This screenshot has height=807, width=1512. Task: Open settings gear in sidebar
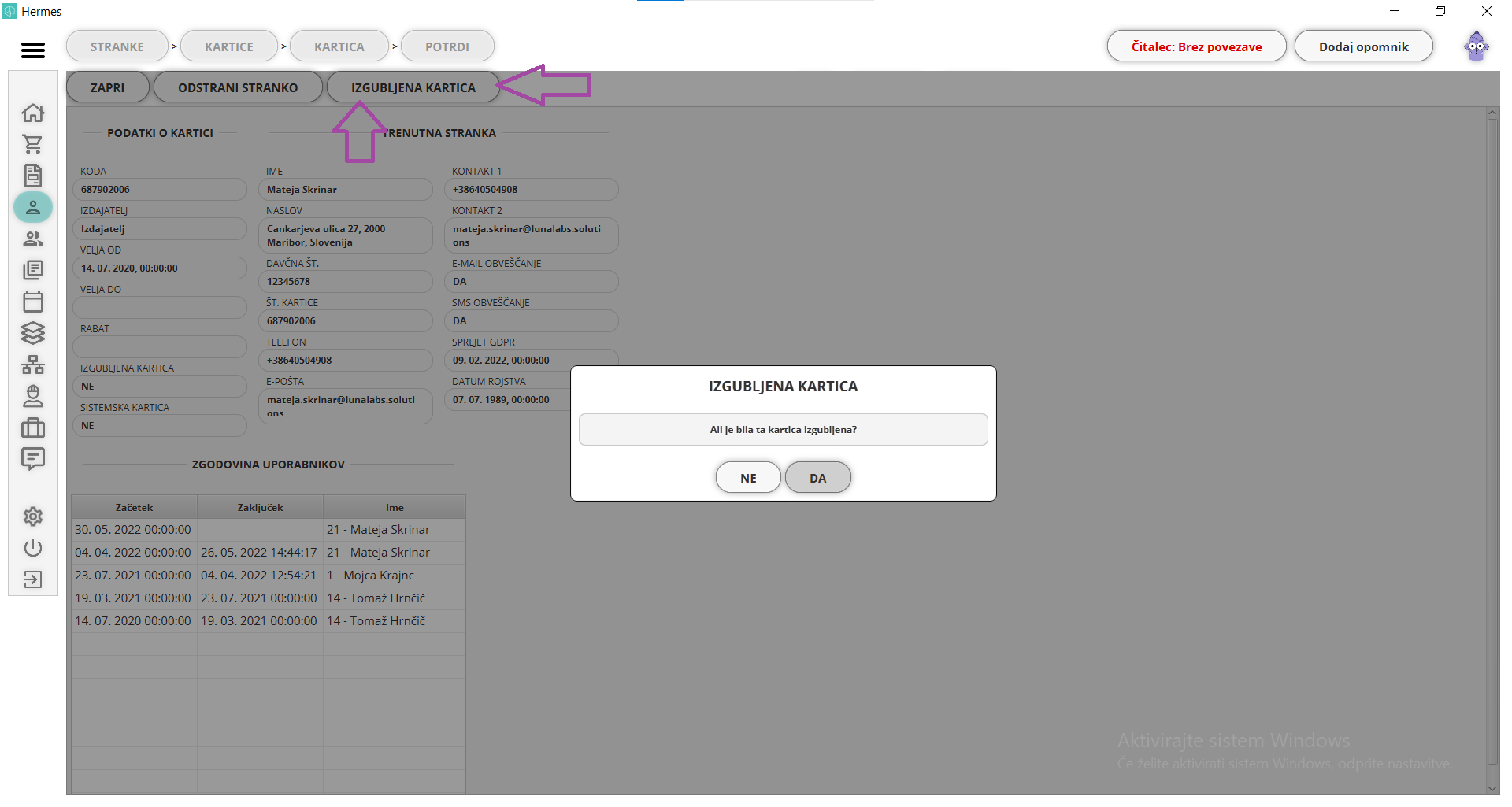33,516
